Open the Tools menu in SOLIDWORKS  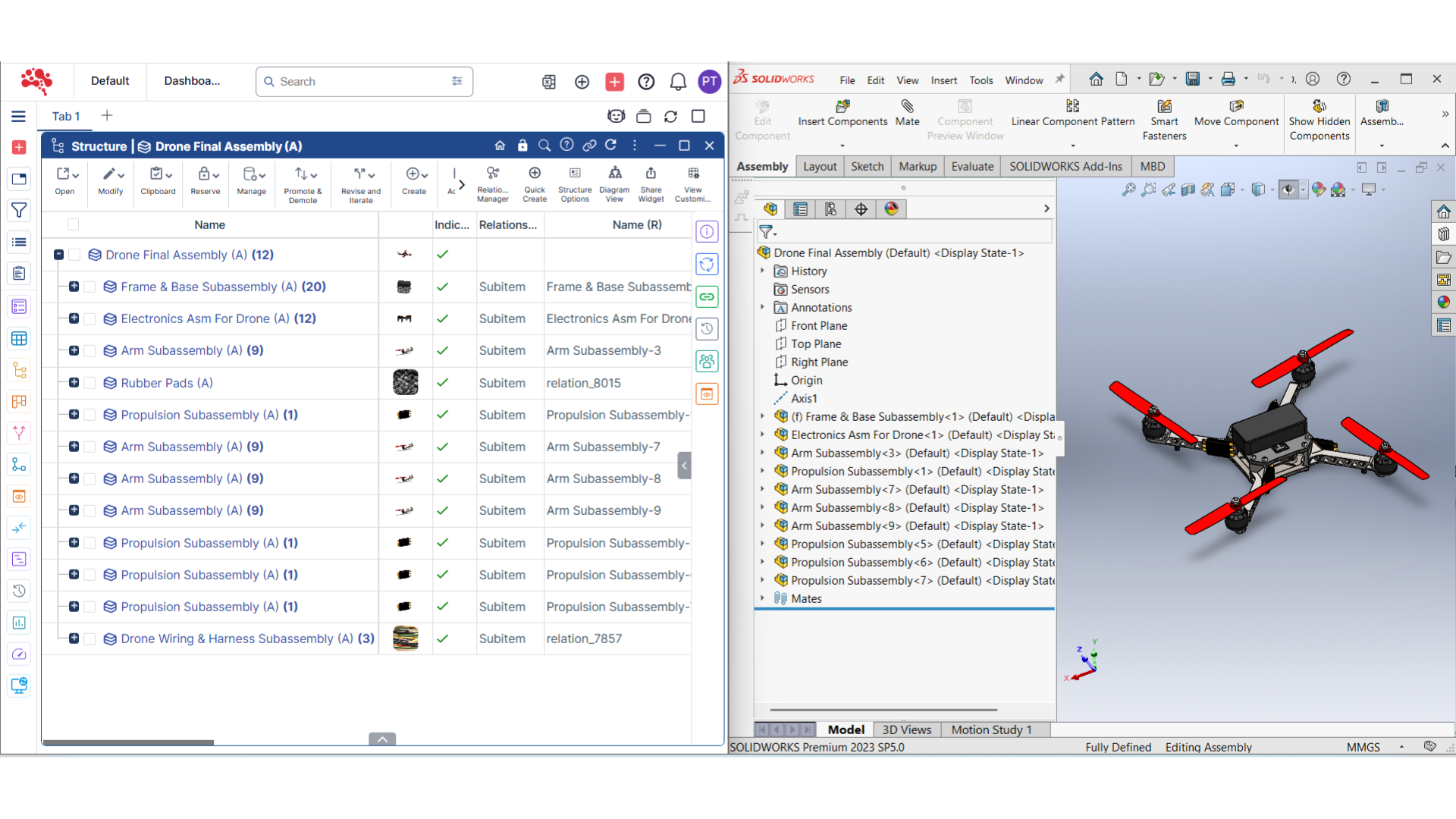tap(981, 80)
